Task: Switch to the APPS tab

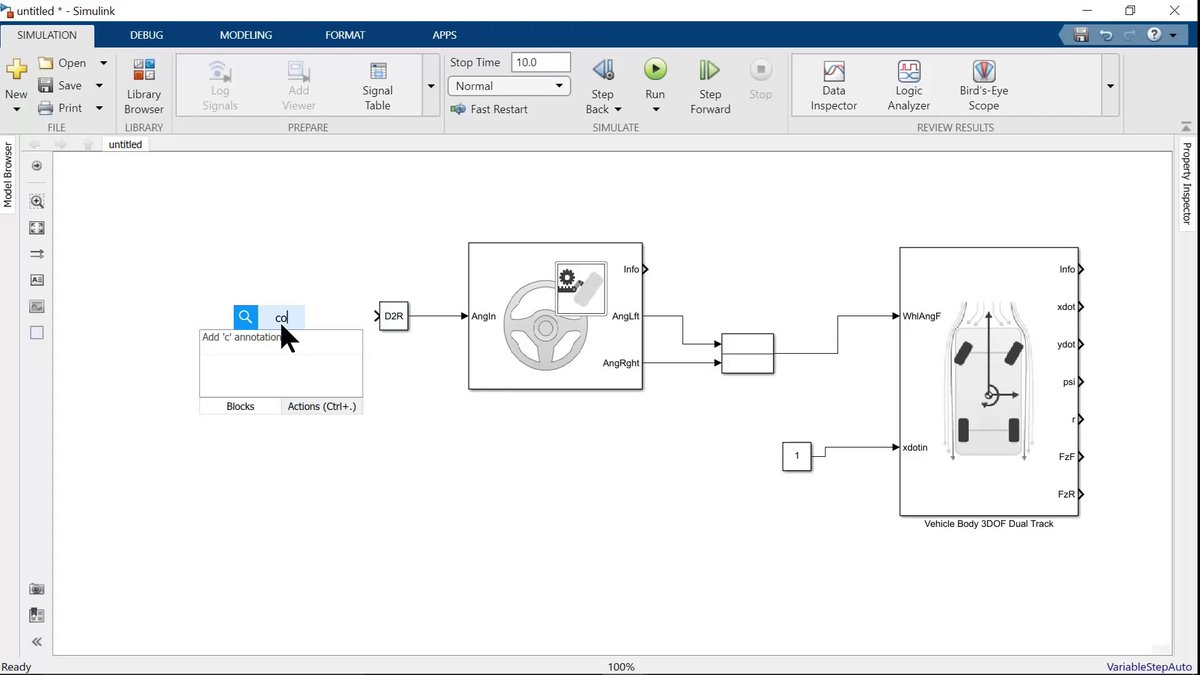Action: pyautogui.click(x=445, y=35)
